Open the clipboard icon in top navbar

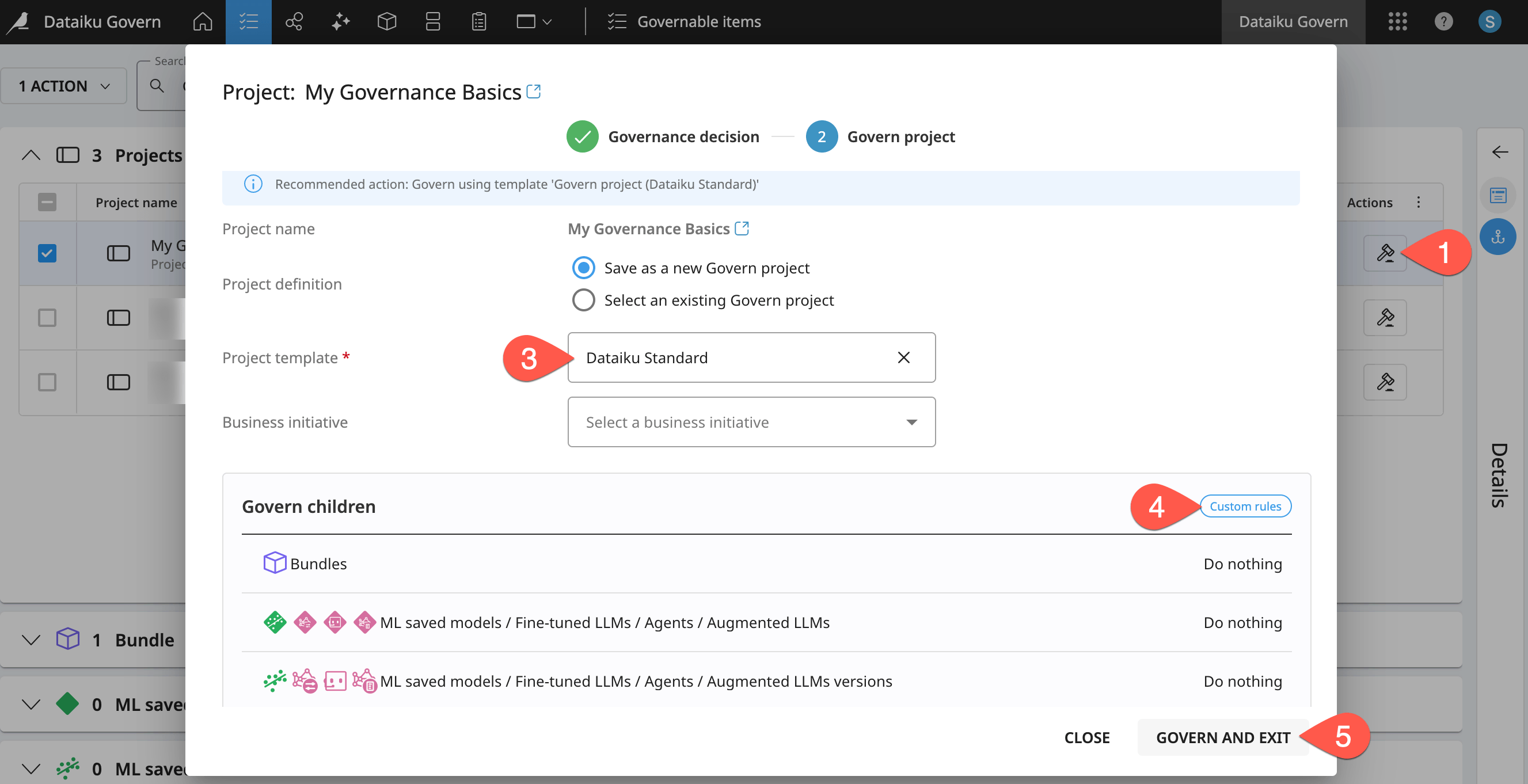[x=478, y=22]
